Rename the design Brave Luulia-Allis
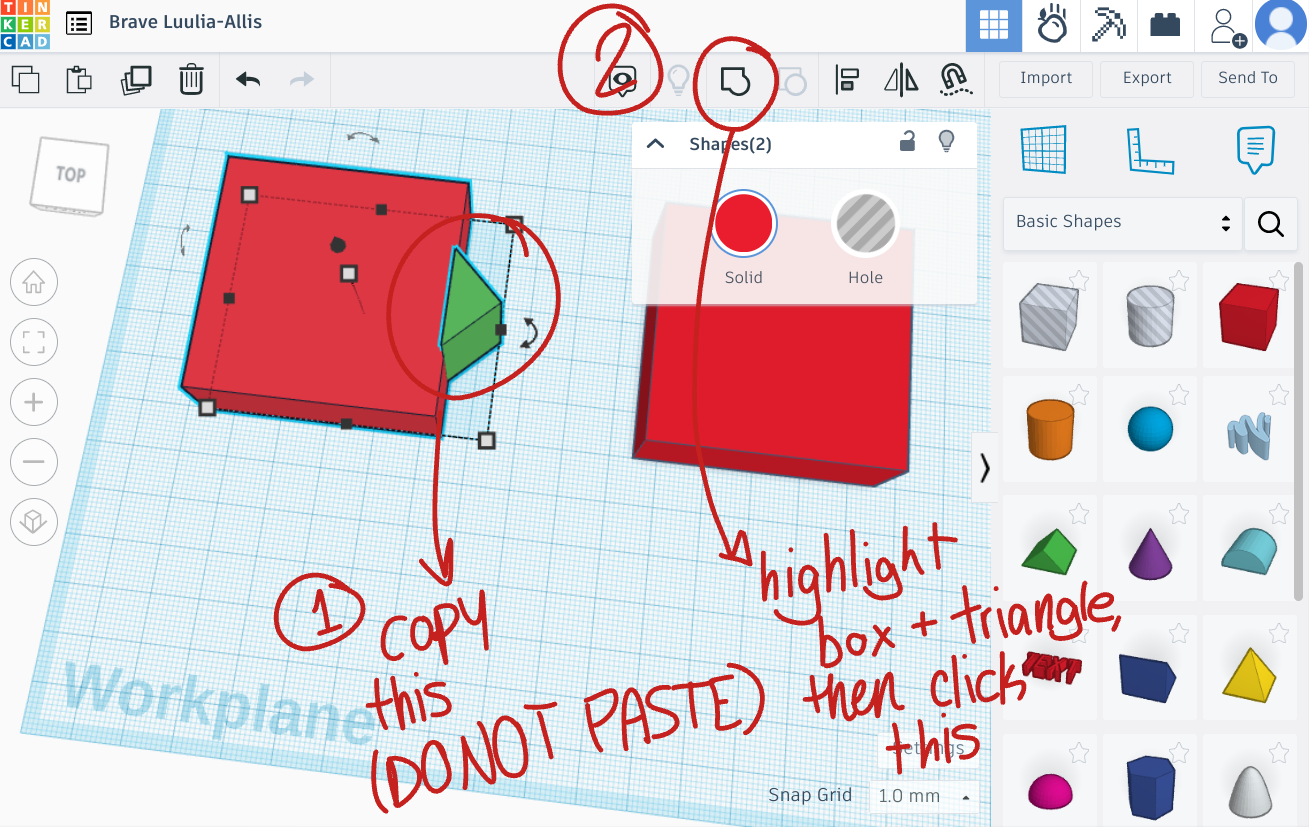The height and width of the screenshot is (827, 1309). (185, 22)
